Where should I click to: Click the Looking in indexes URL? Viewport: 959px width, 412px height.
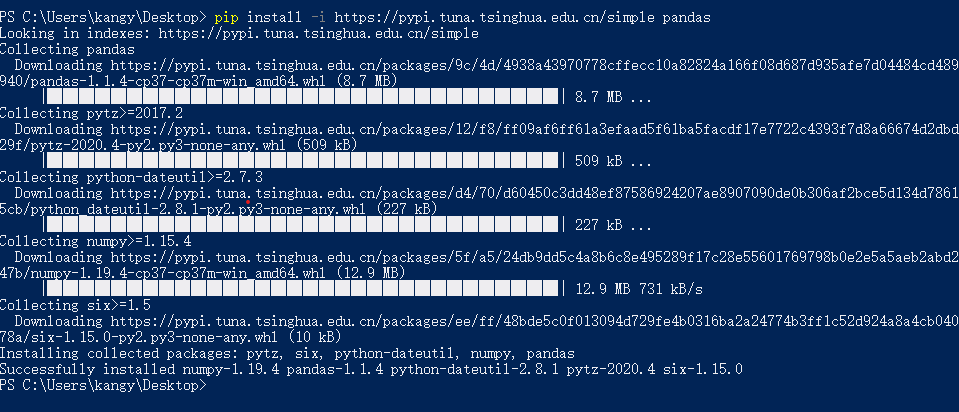[x=318, y=34]
